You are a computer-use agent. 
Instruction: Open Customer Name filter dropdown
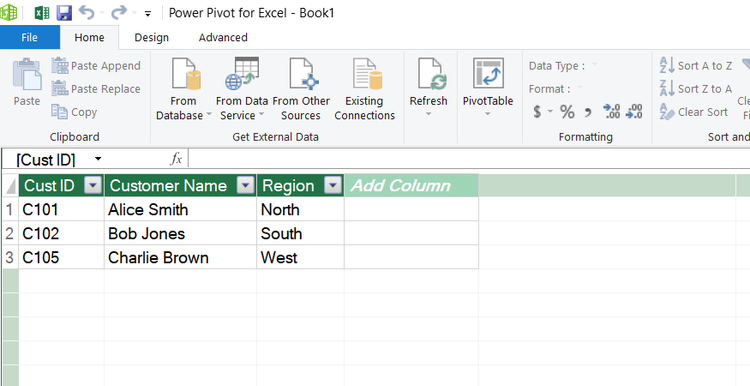click(x=245, y=186)
